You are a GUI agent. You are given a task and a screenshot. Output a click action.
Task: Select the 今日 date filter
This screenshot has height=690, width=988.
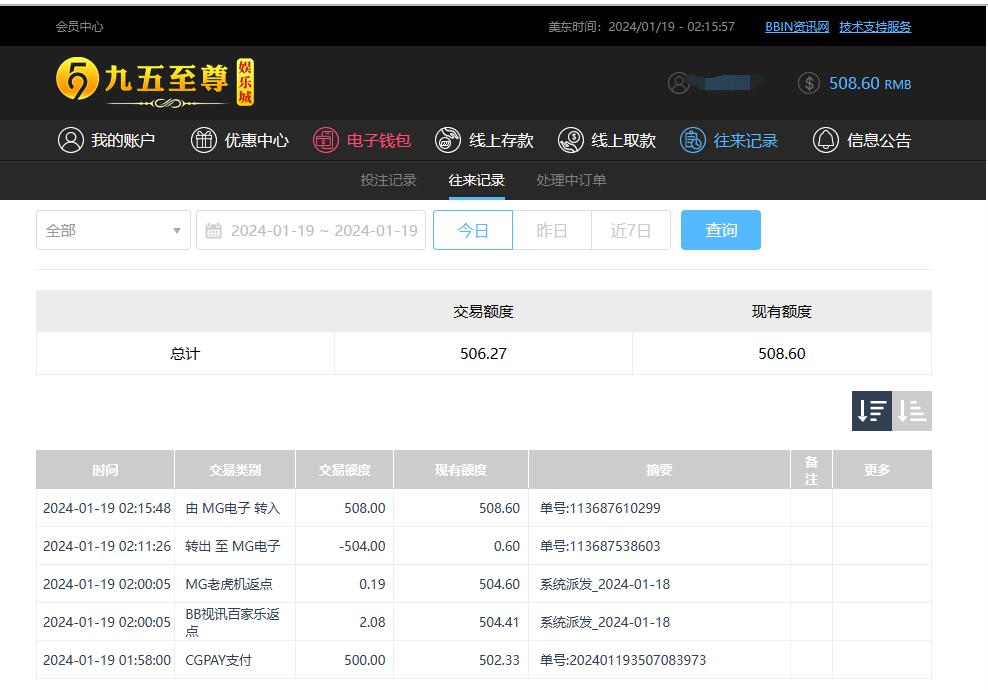click(x=473, y=230)
